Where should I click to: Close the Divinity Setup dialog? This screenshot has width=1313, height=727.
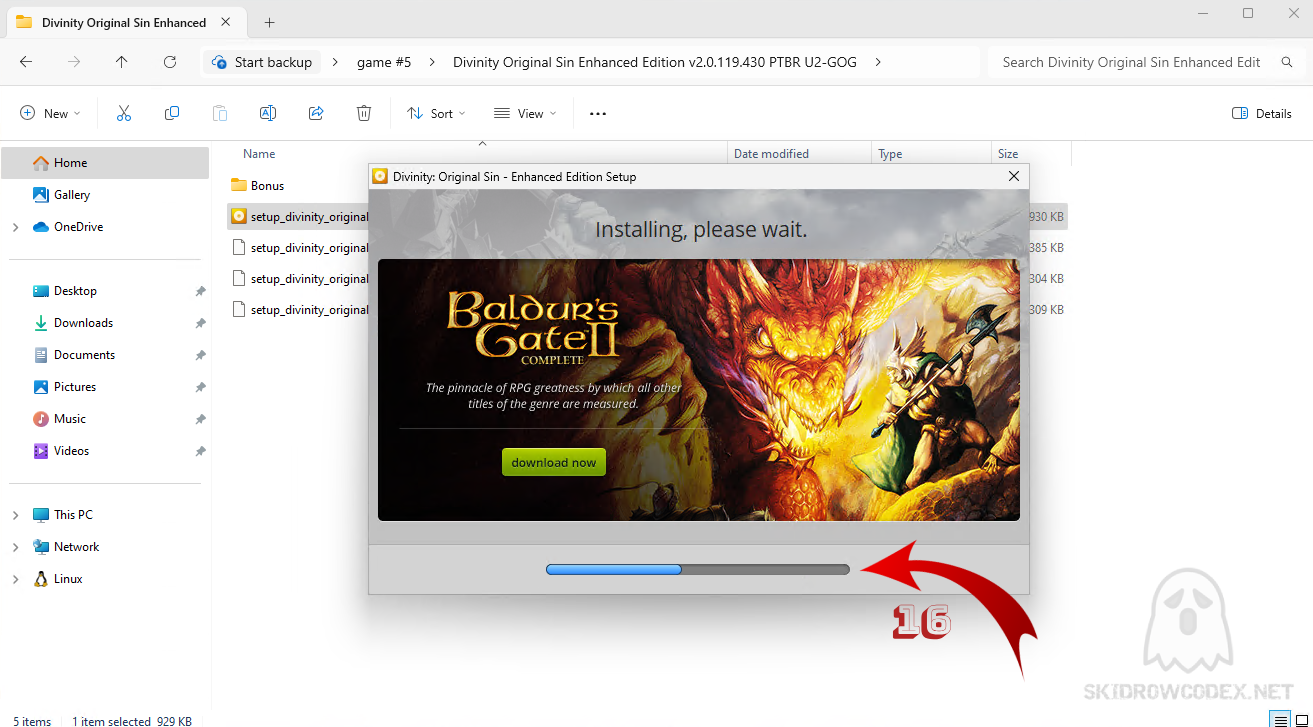point(1014,176)
